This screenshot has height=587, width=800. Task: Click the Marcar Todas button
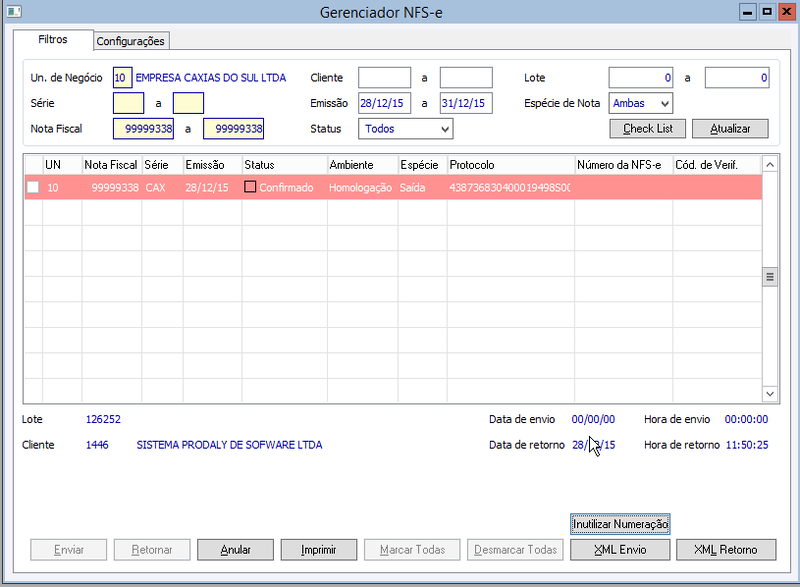tap(412, 550)
